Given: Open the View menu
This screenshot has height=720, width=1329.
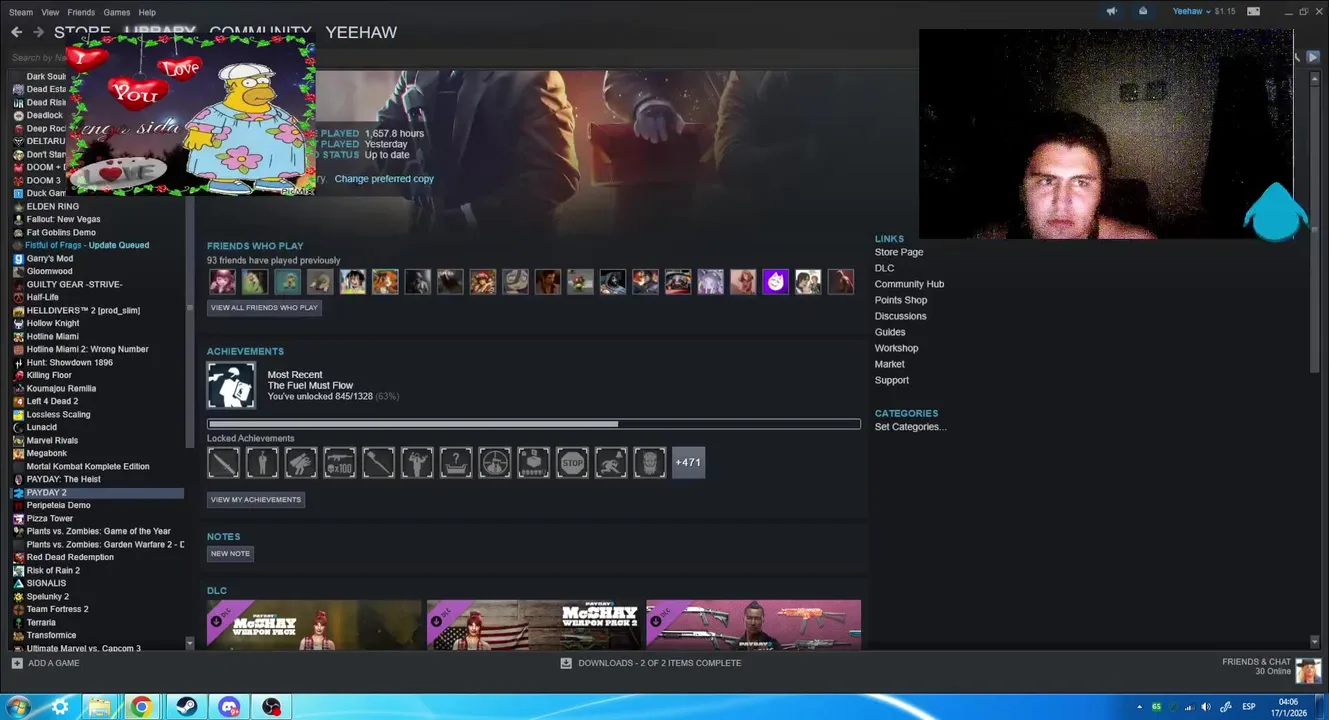Looking at the screenshot, I should coord(50,12).
